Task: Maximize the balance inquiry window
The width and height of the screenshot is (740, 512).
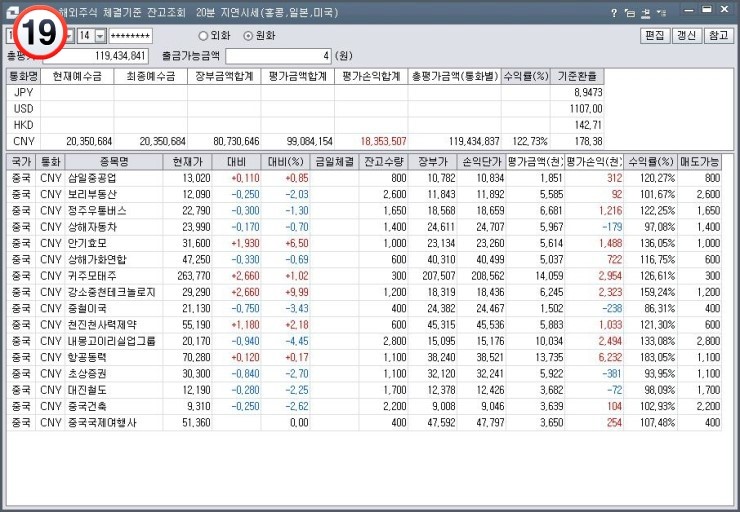Action: click(x=706, y=9)
